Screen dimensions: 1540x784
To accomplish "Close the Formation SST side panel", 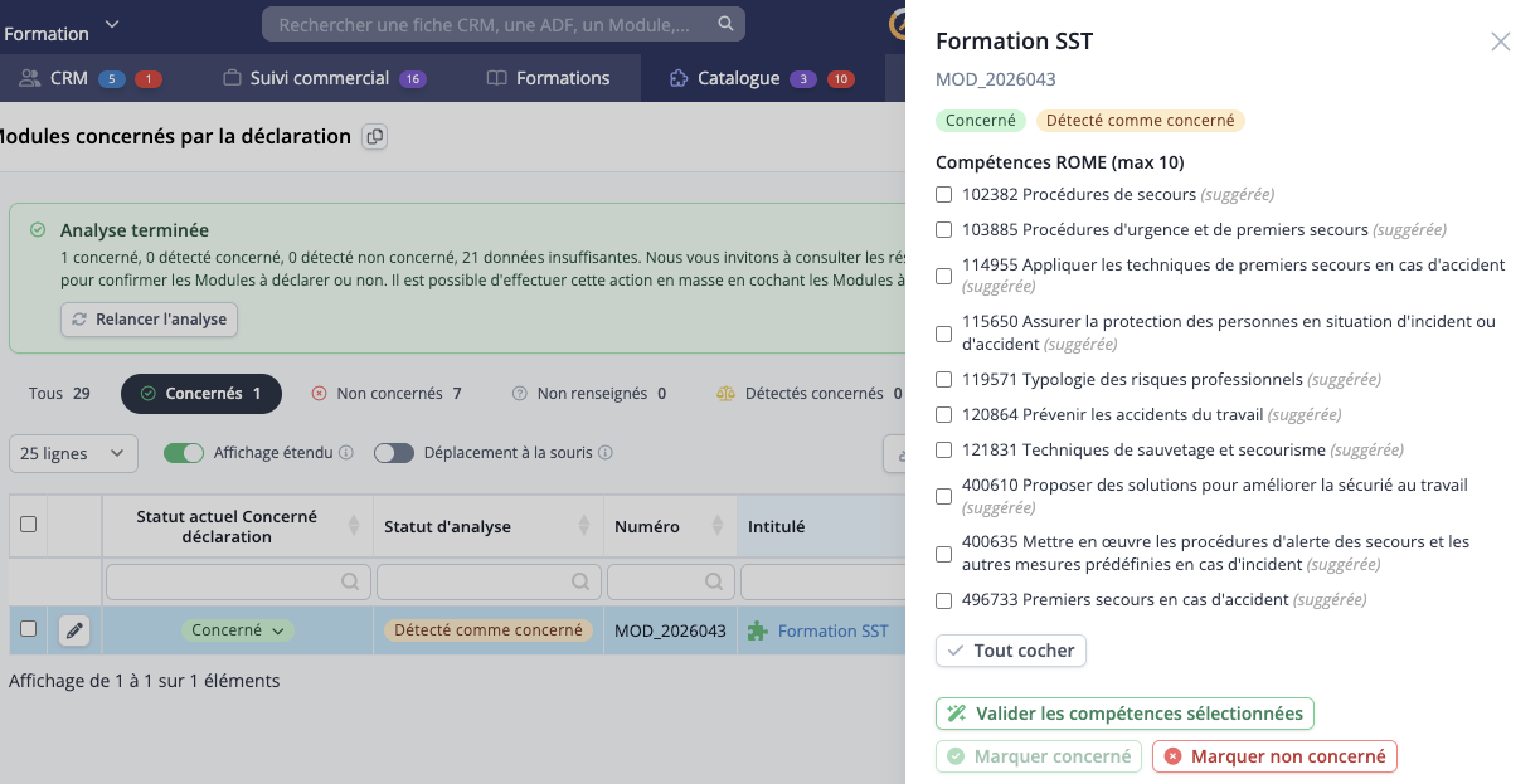I will coord(1500,42).
